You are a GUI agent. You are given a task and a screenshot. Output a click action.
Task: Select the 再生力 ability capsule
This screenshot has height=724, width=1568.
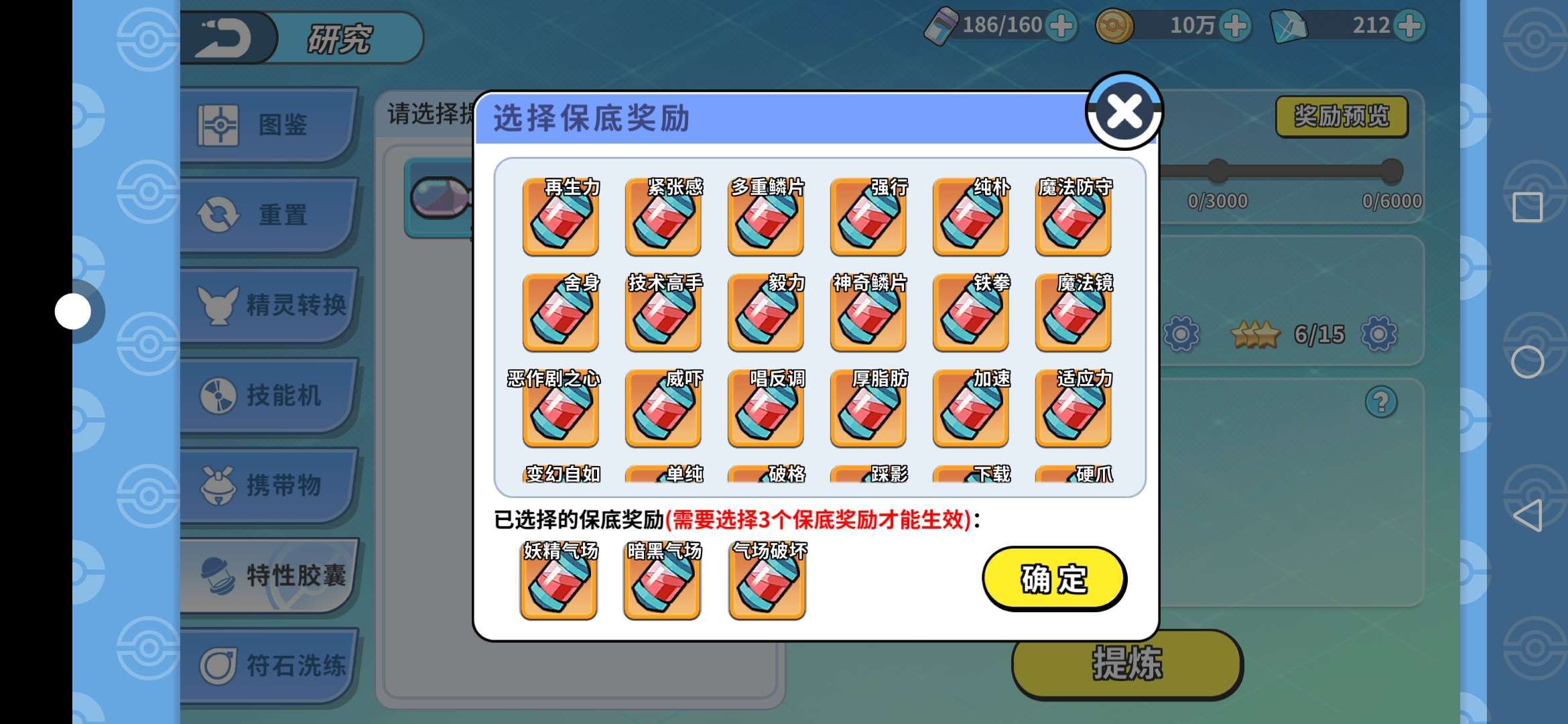[561, 217]
